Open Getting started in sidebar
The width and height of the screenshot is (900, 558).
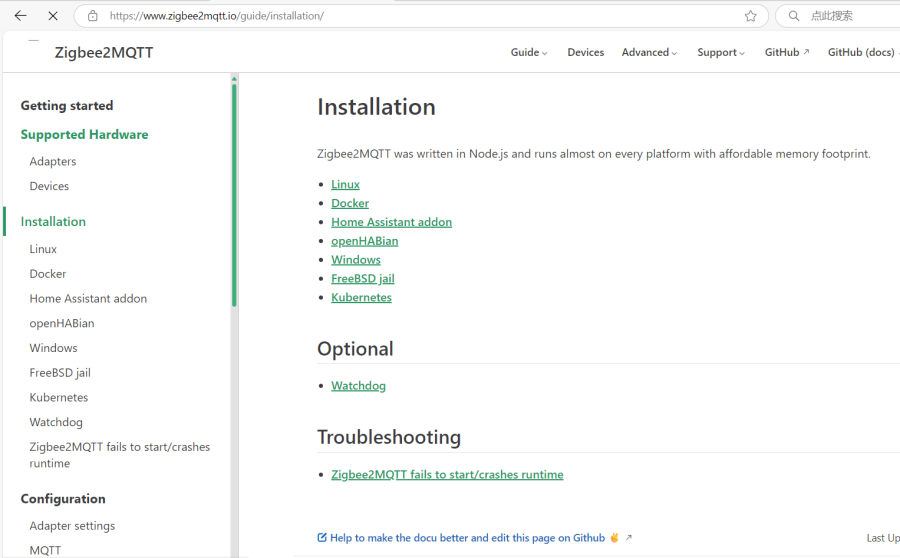(x=67, y=106)
